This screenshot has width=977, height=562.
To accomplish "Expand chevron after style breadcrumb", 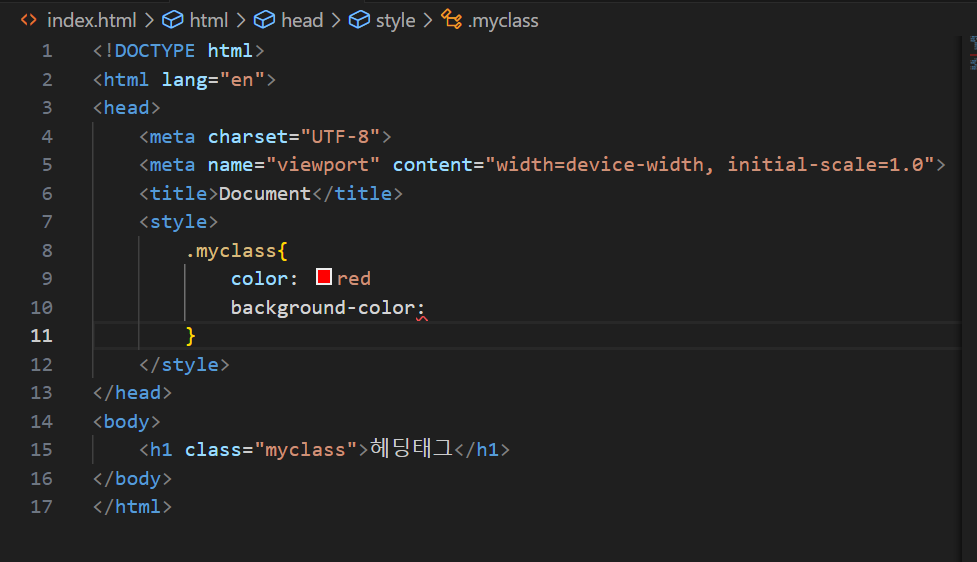I will (x=428, y=21).
